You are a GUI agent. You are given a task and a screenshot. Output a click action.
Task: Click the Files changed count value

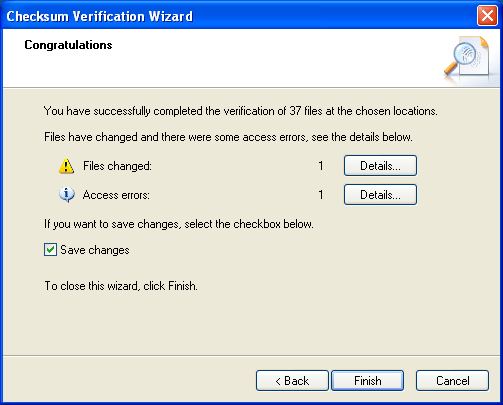[321, 166]
